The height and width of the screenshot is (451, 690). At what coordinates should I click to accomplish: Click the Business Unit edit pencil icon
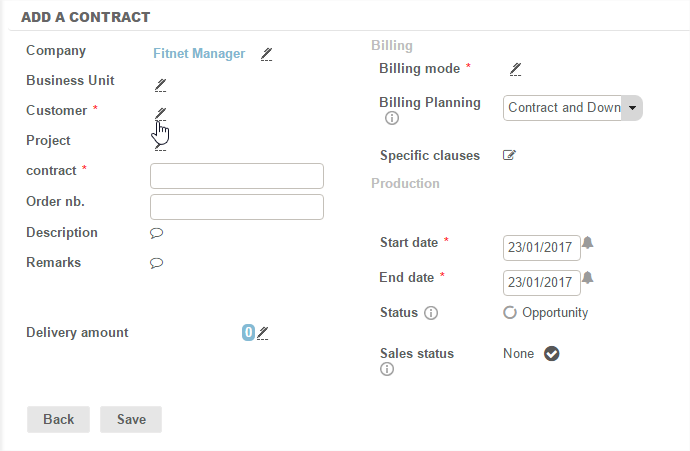coord(160,84)
